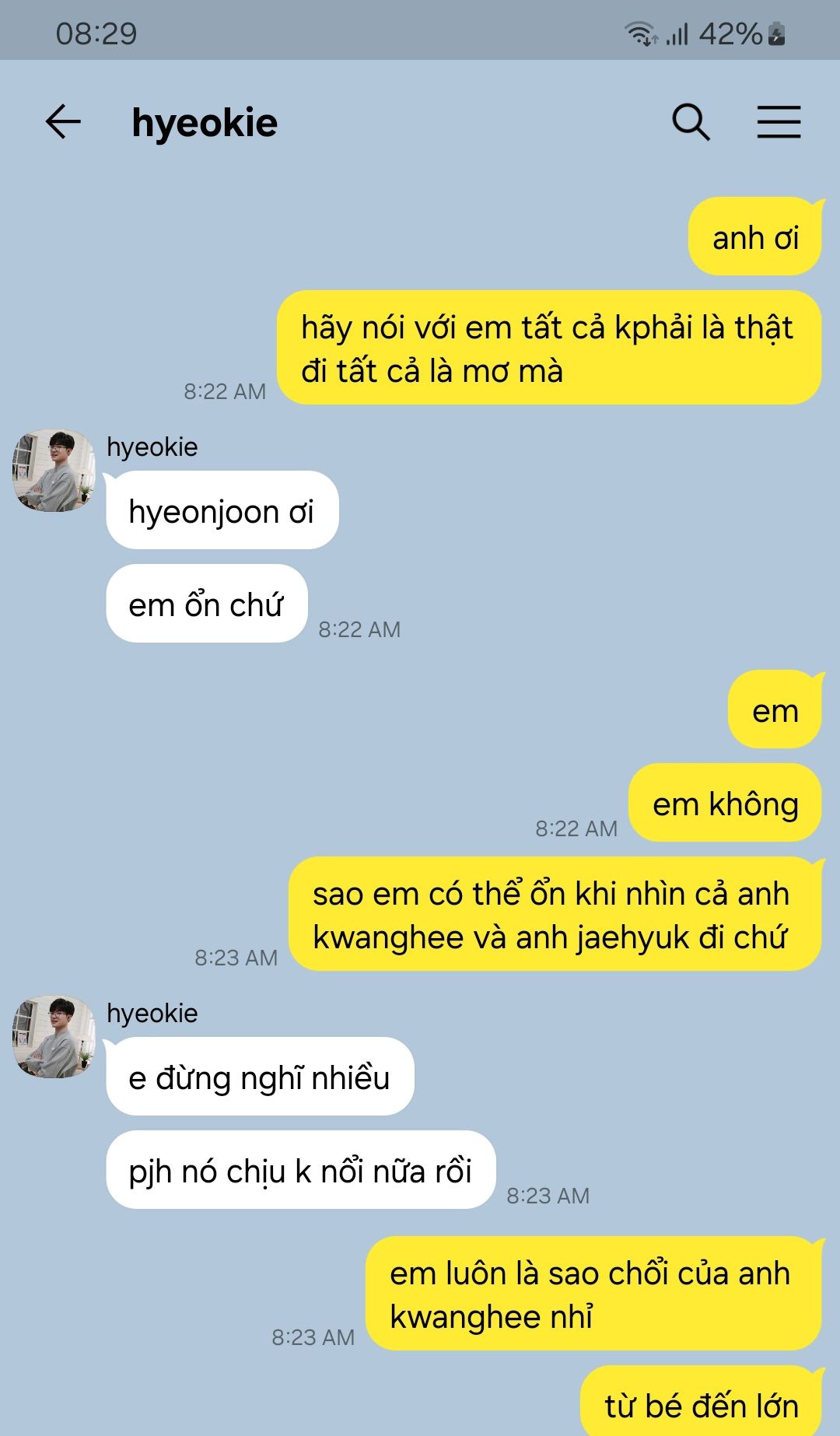Tap the hyeokie chat title
The image size is (840, 1436).
pyautogui.click(x=205, y=123)
